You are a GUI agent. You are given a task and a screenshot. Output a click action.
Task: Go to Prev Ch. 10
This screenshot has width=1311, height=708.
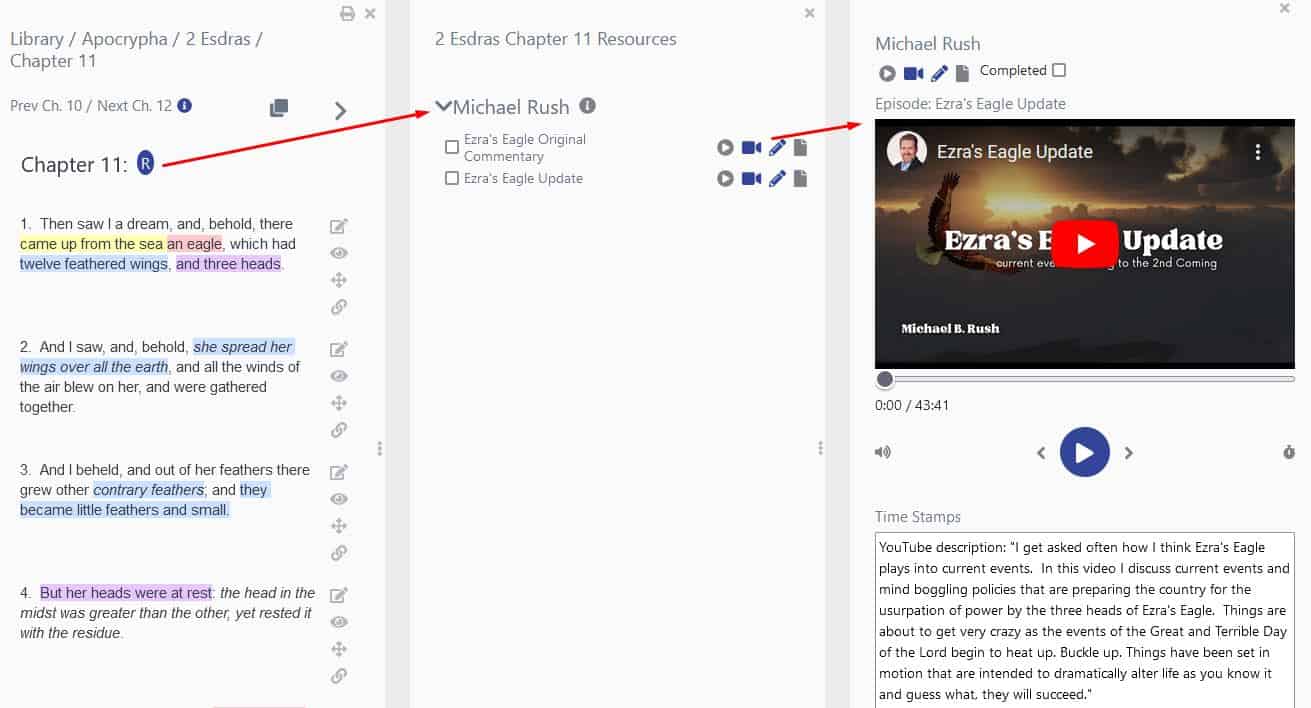click(46, 106)
